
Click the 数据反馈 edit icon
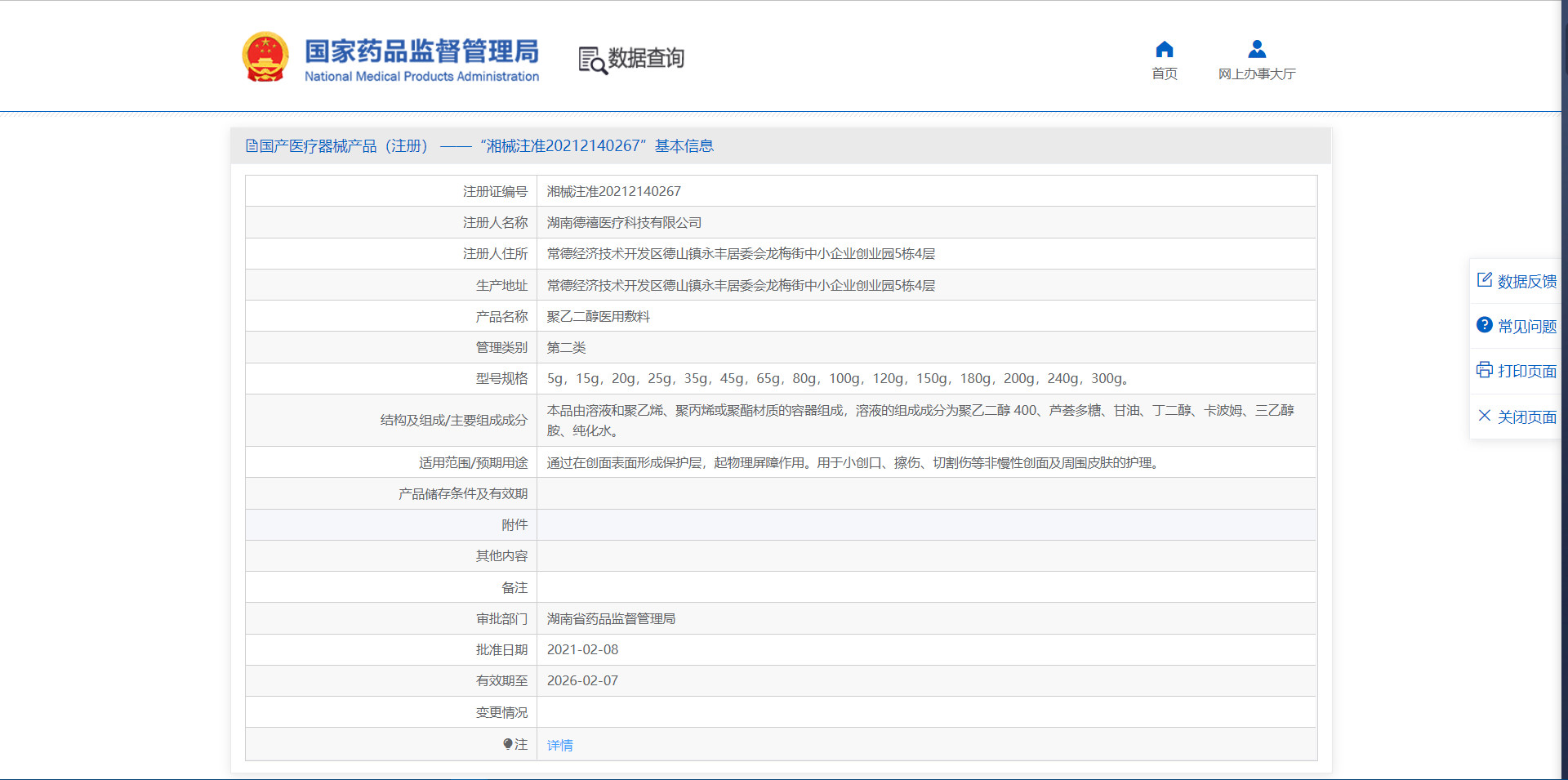[1485, 280]
